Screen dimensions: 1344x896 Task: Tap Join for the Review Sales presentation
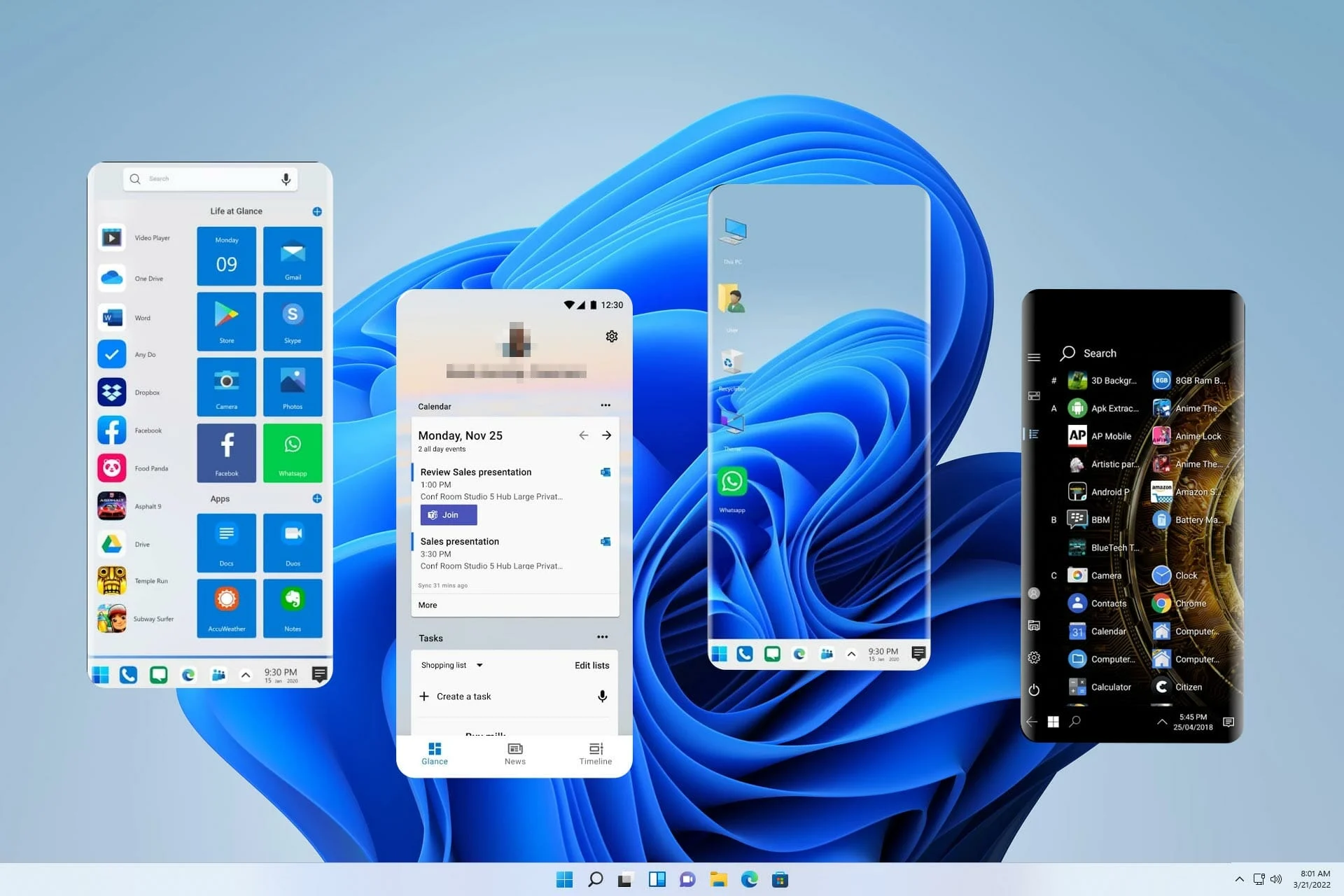[x=448, y=514]
